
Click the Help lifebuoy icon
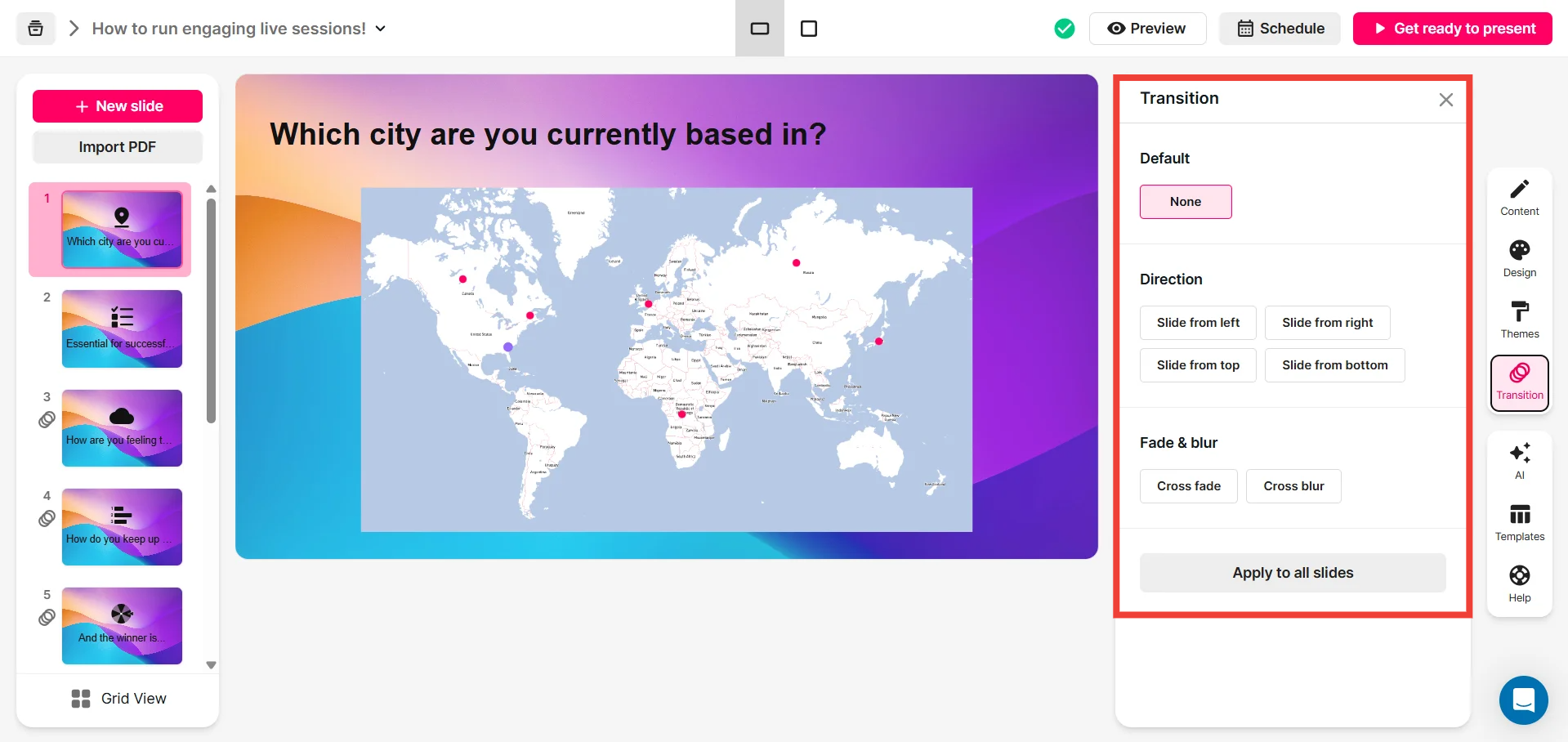tap(1519, 584)
